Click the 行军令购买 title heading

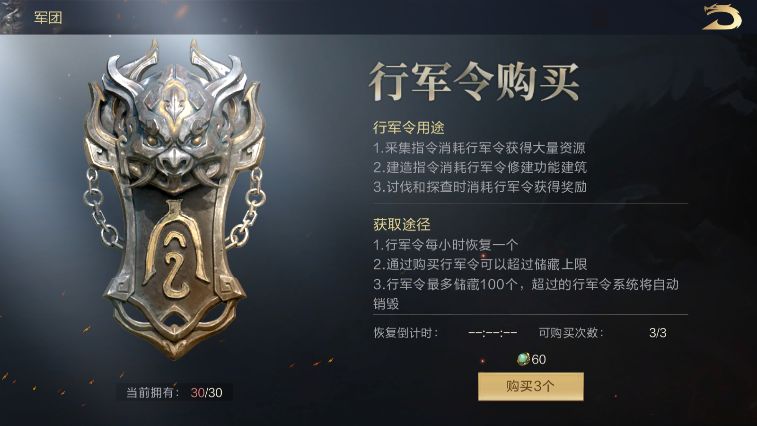[x=474, y=82]
